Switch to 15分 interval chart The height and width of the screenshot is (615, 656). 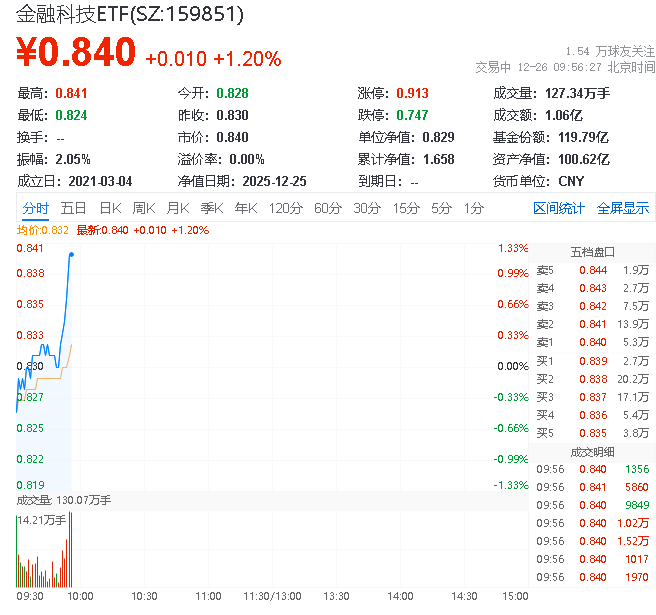tap(405, 208)
